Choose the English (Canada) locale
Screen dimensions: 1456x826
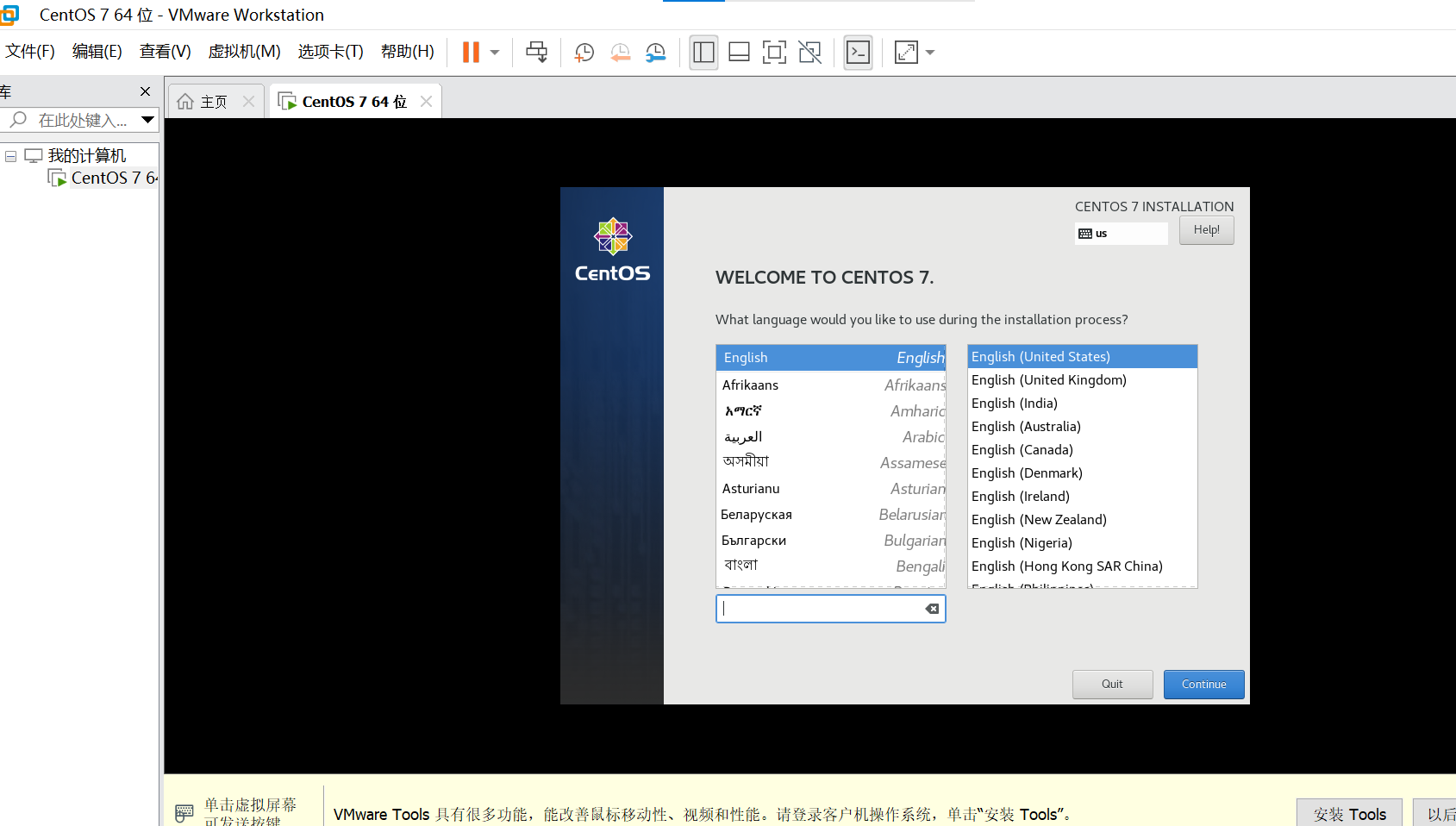[x=1083, y=450]
